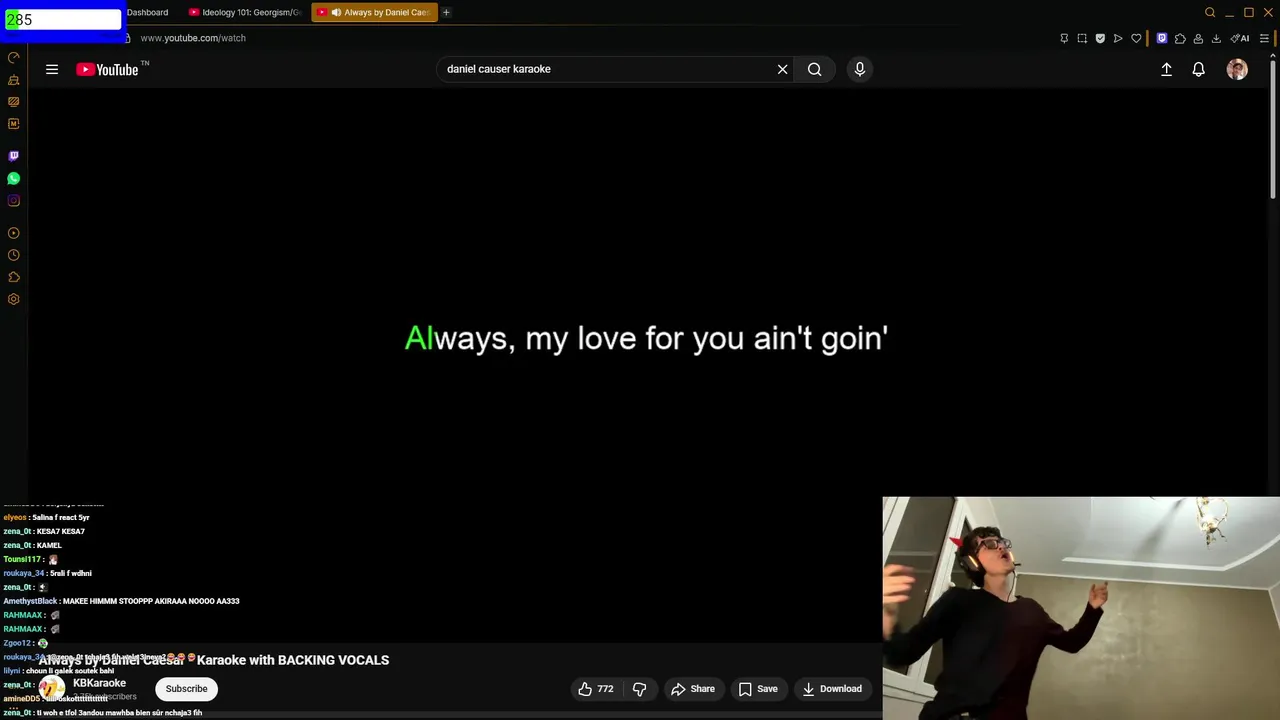
Task: Open the YouTube upload/create button
Action: click(1166, 69)
